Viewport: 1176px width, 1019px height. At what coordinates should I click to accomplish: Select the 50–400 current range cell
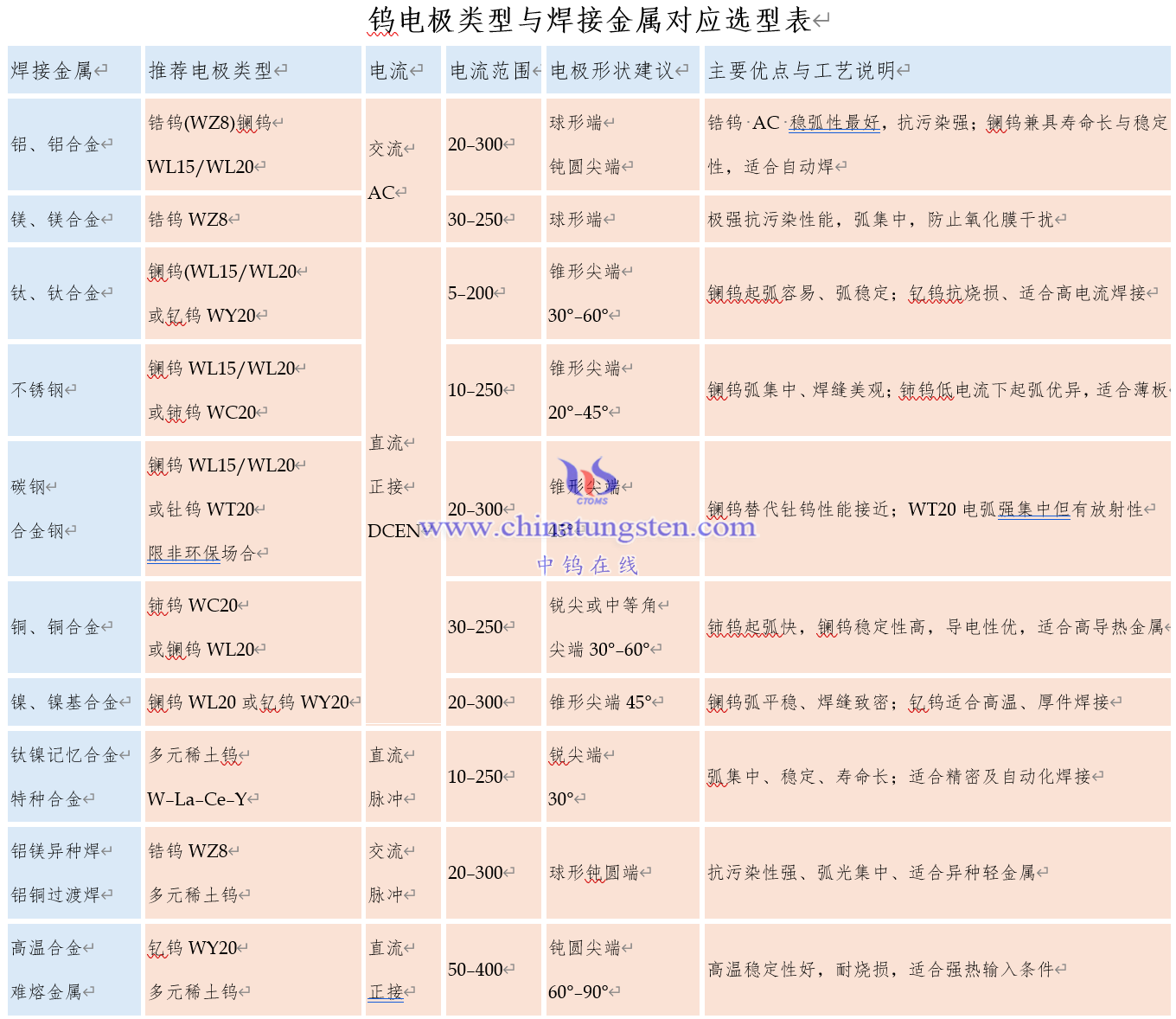[476, 970]
